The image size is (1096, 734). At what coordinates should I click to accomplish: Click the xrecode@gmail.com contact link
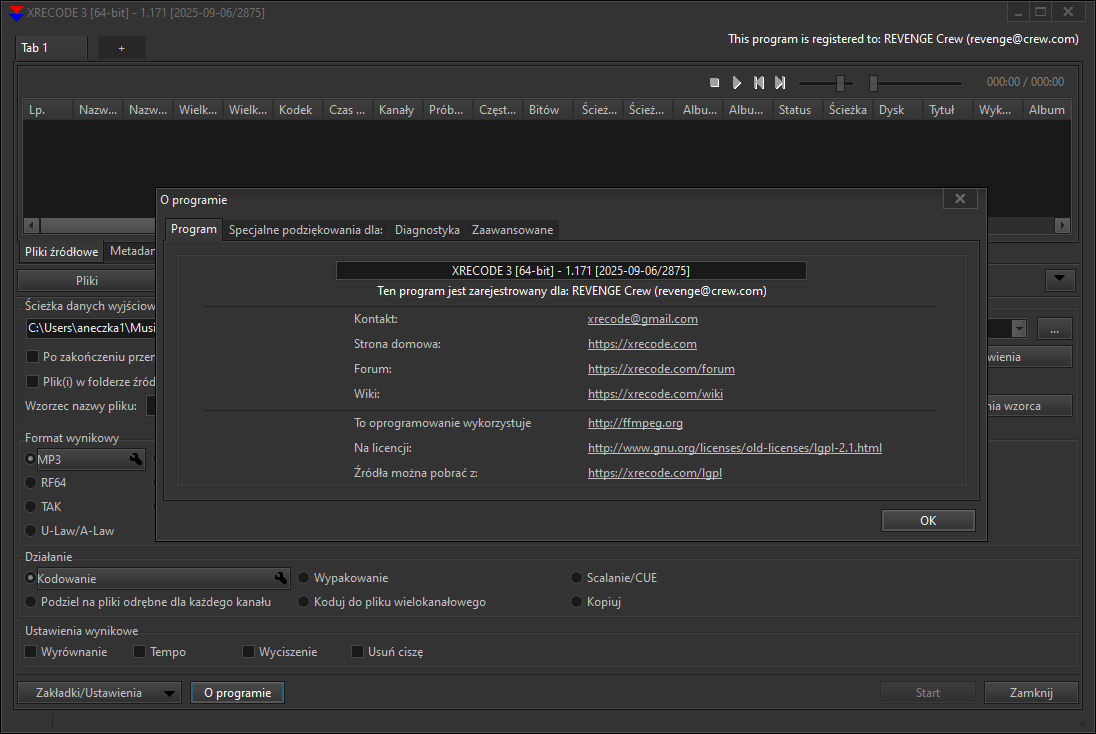click(642, 319)
